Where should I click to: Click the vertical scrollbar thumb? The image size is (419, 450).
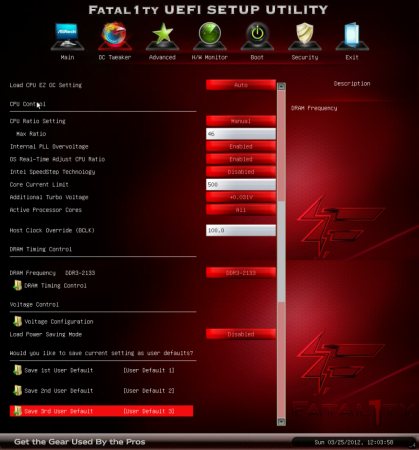click(x=281, y=252)
